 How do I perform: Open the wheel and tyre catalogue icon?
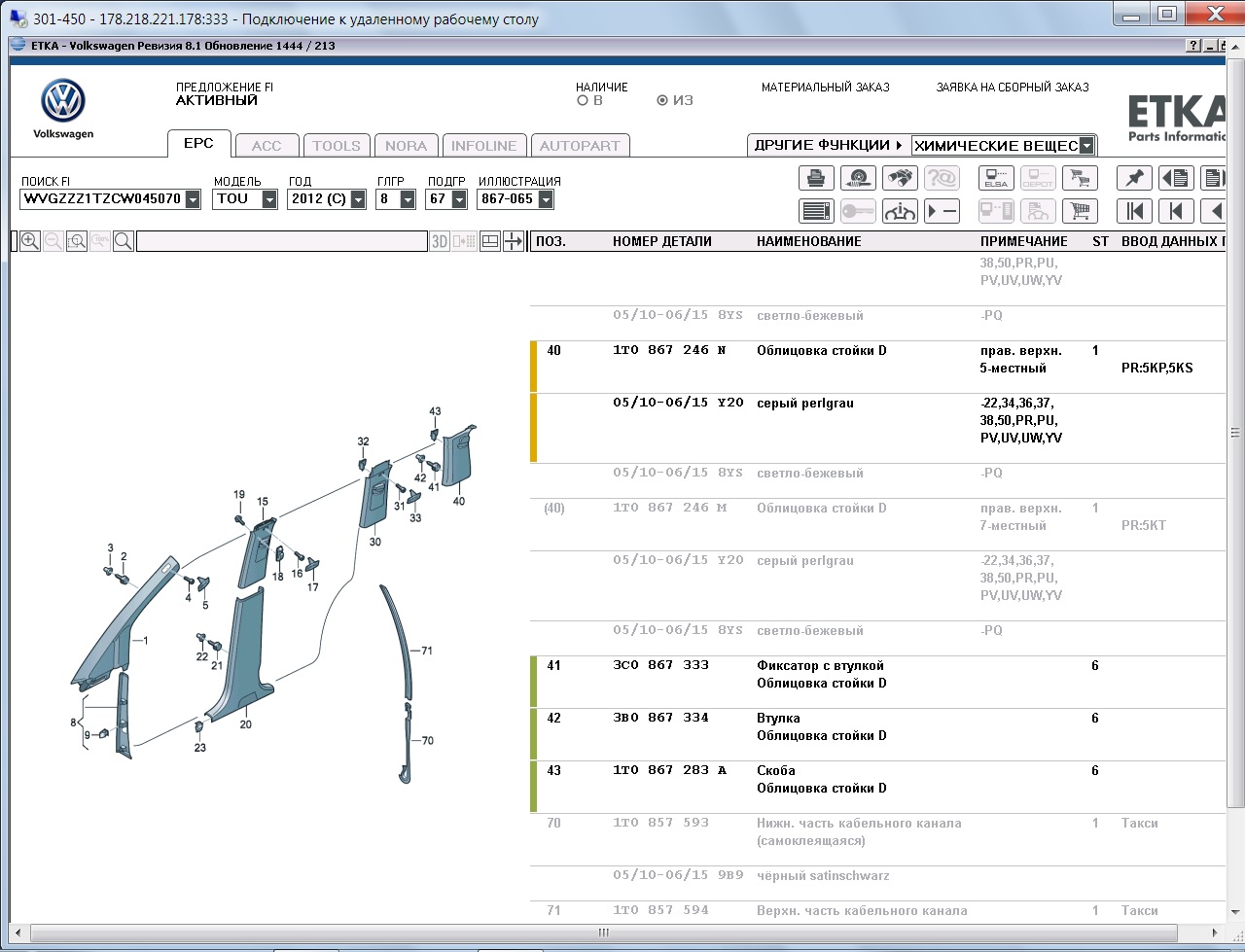point(859,178)
